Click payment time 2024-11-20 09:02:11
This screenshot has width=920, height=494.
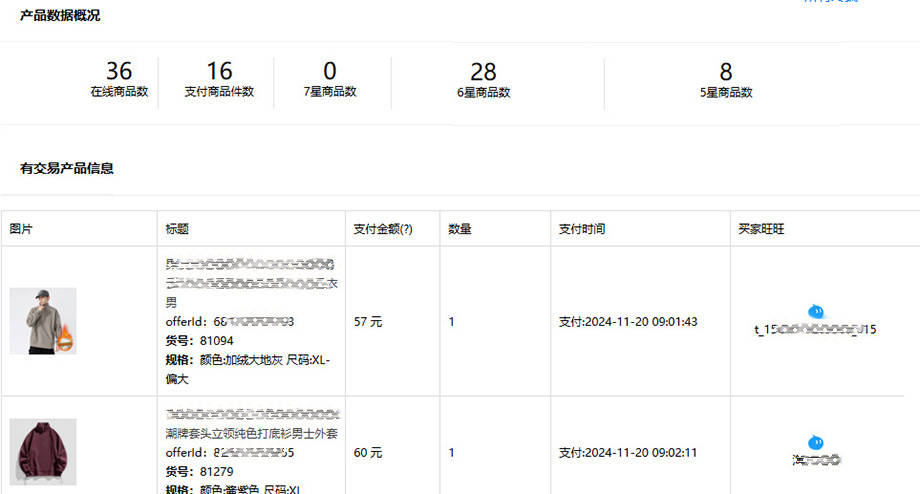(627, 453)
